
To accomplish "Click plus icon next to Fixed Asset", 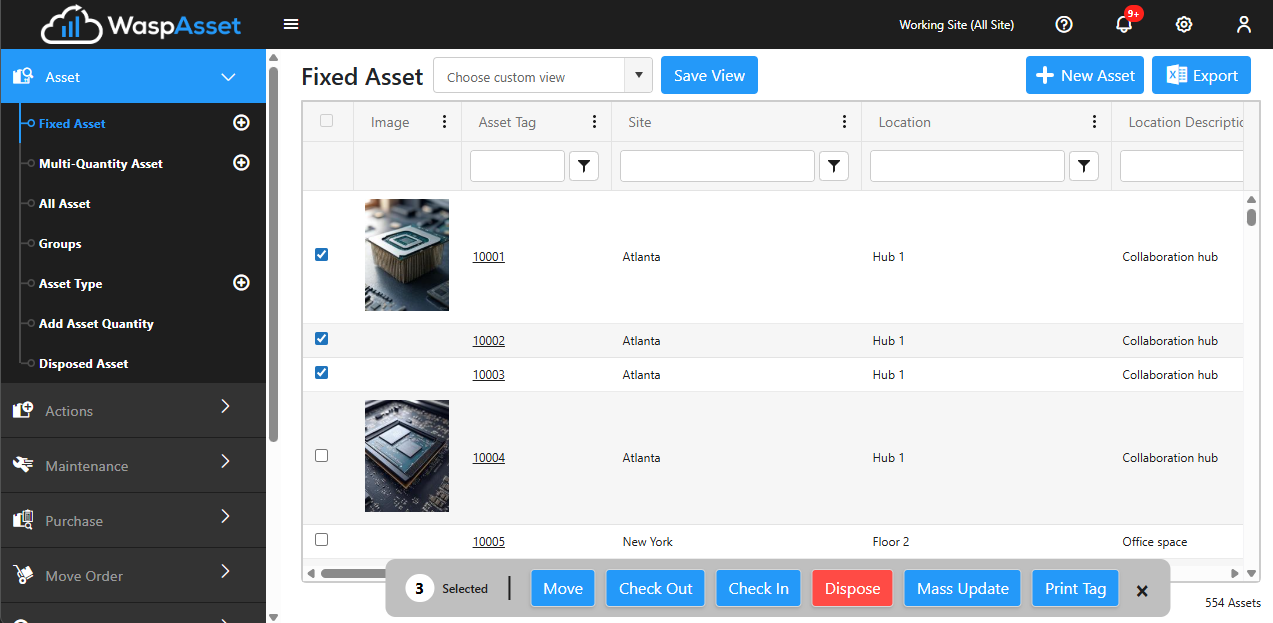I will click(x=241, y=123).
